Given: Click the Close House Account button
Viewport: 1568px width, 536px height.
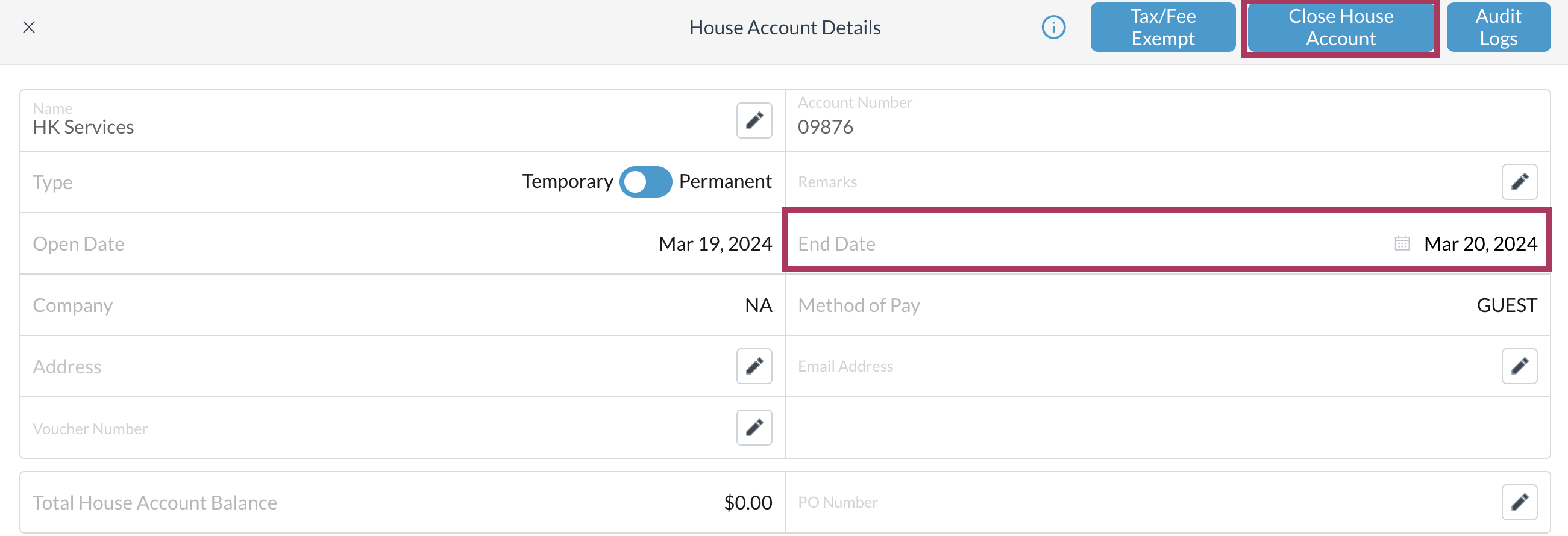Looking at the screenshot, I should [1340, 27].
